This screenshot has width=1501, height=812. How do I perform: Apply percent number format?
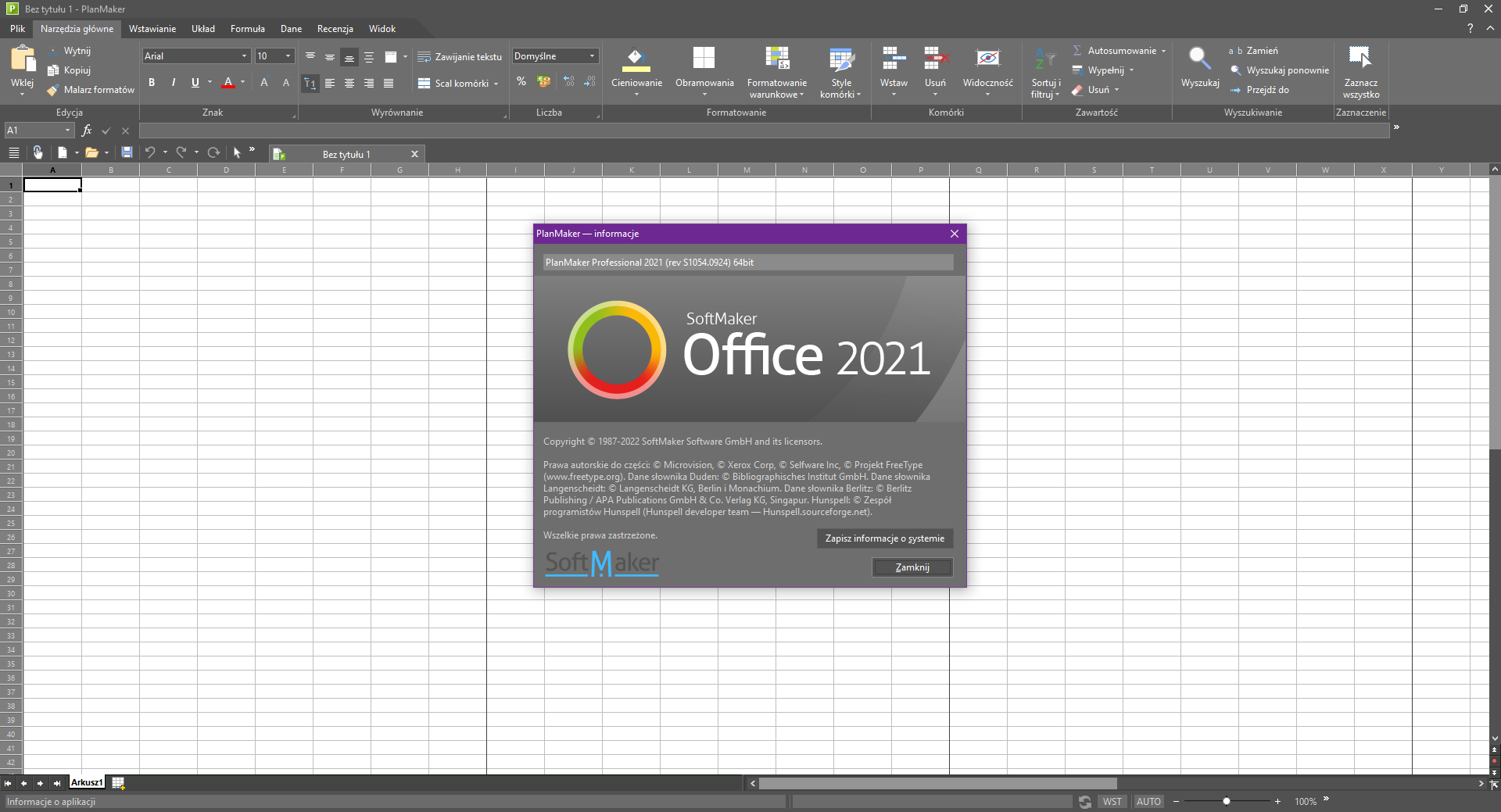coord(521,81)
